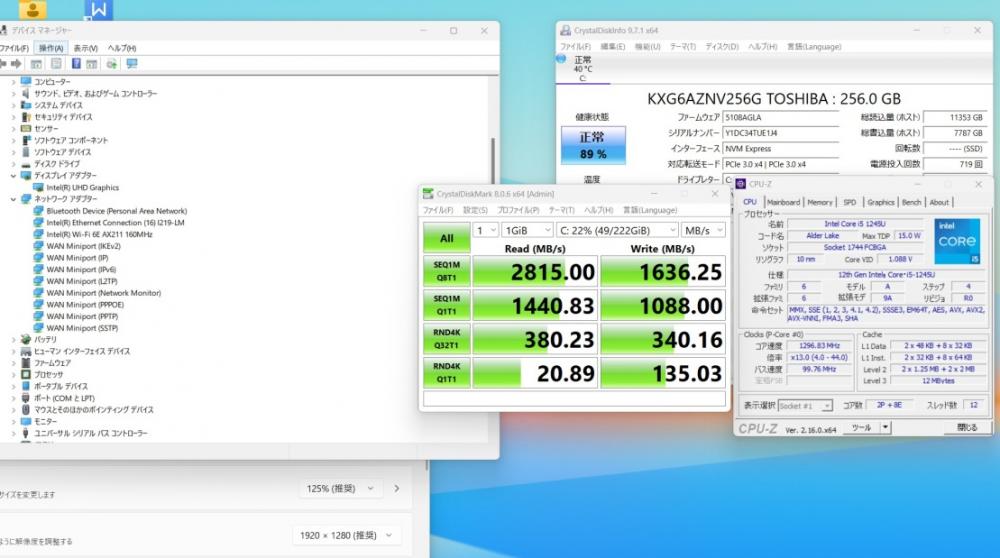1000x558 pixels.
Task: Switch to Bench tab in CPU-Z
Action: pos(911,202)
